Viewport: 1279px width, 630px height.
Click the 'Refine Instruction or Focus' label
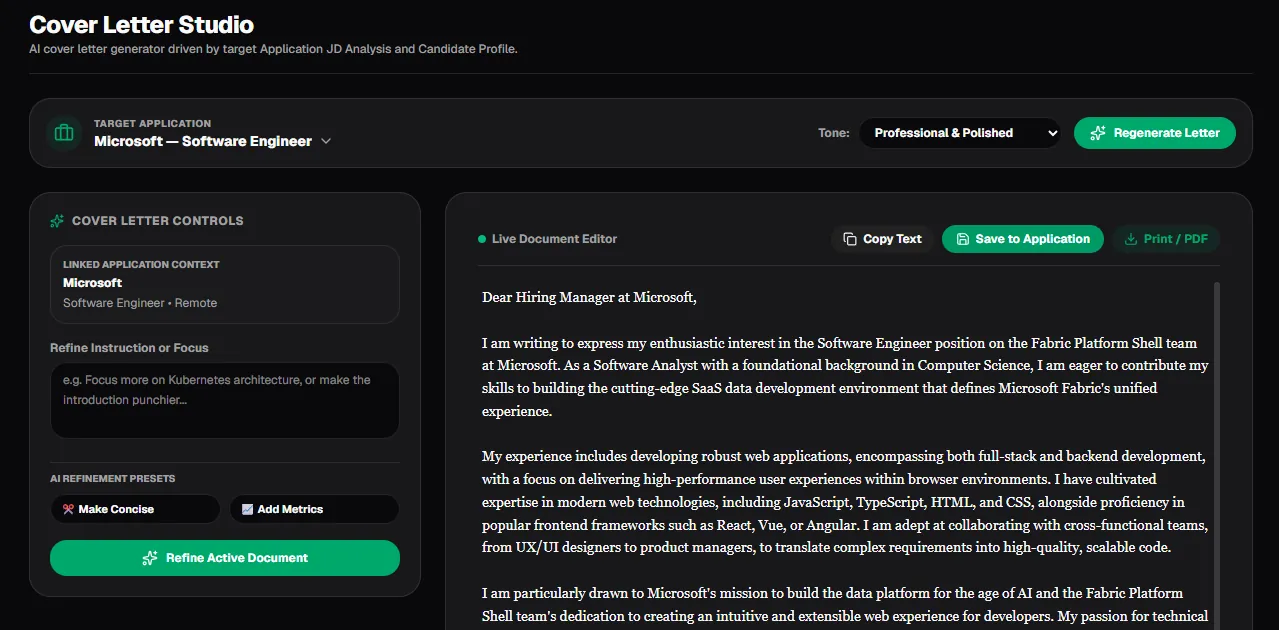pyautogui.click(x=129, y=348)
